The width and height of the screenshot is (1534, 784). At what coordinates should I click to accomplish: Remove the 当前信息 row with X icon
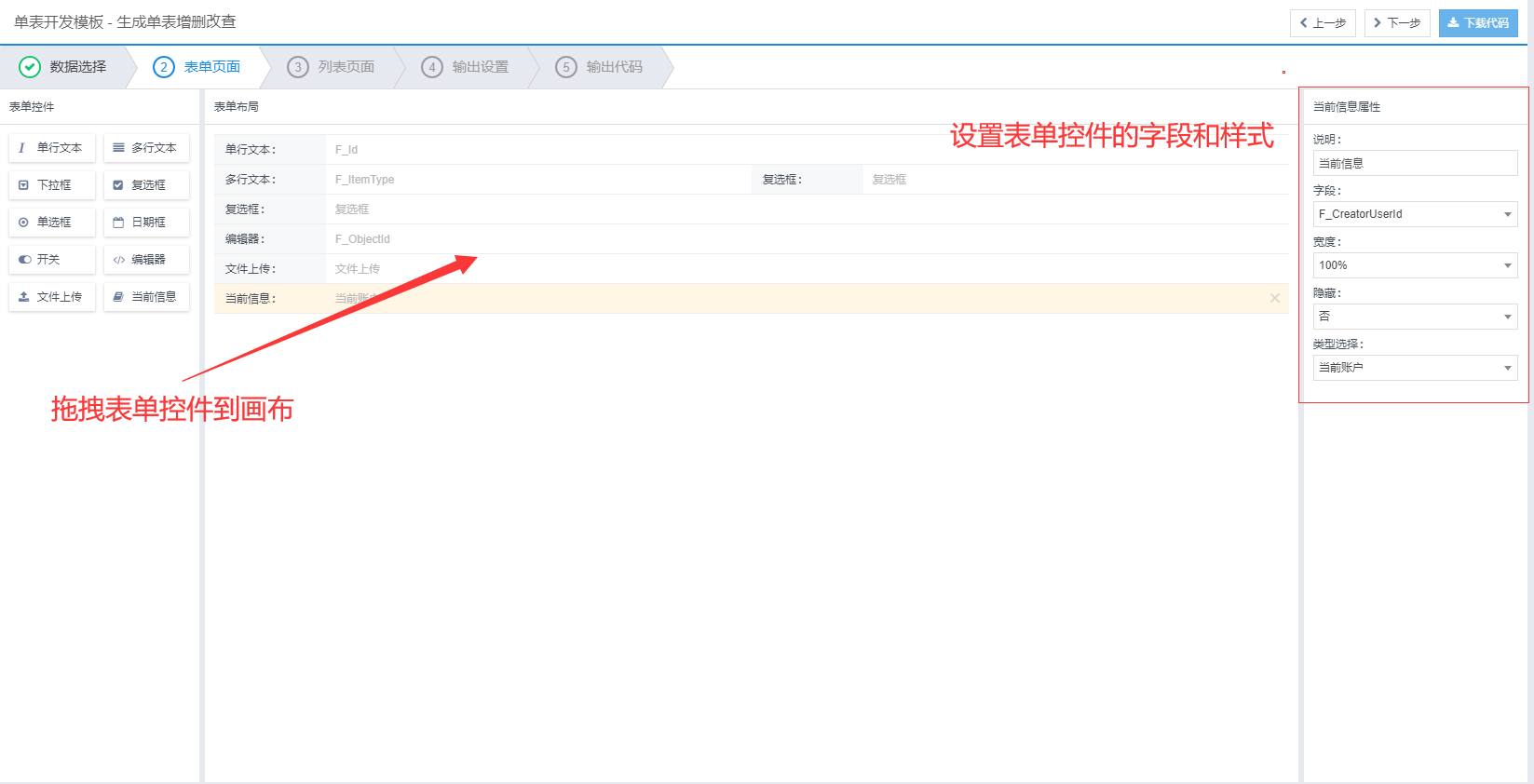(x=1274, y=298)
